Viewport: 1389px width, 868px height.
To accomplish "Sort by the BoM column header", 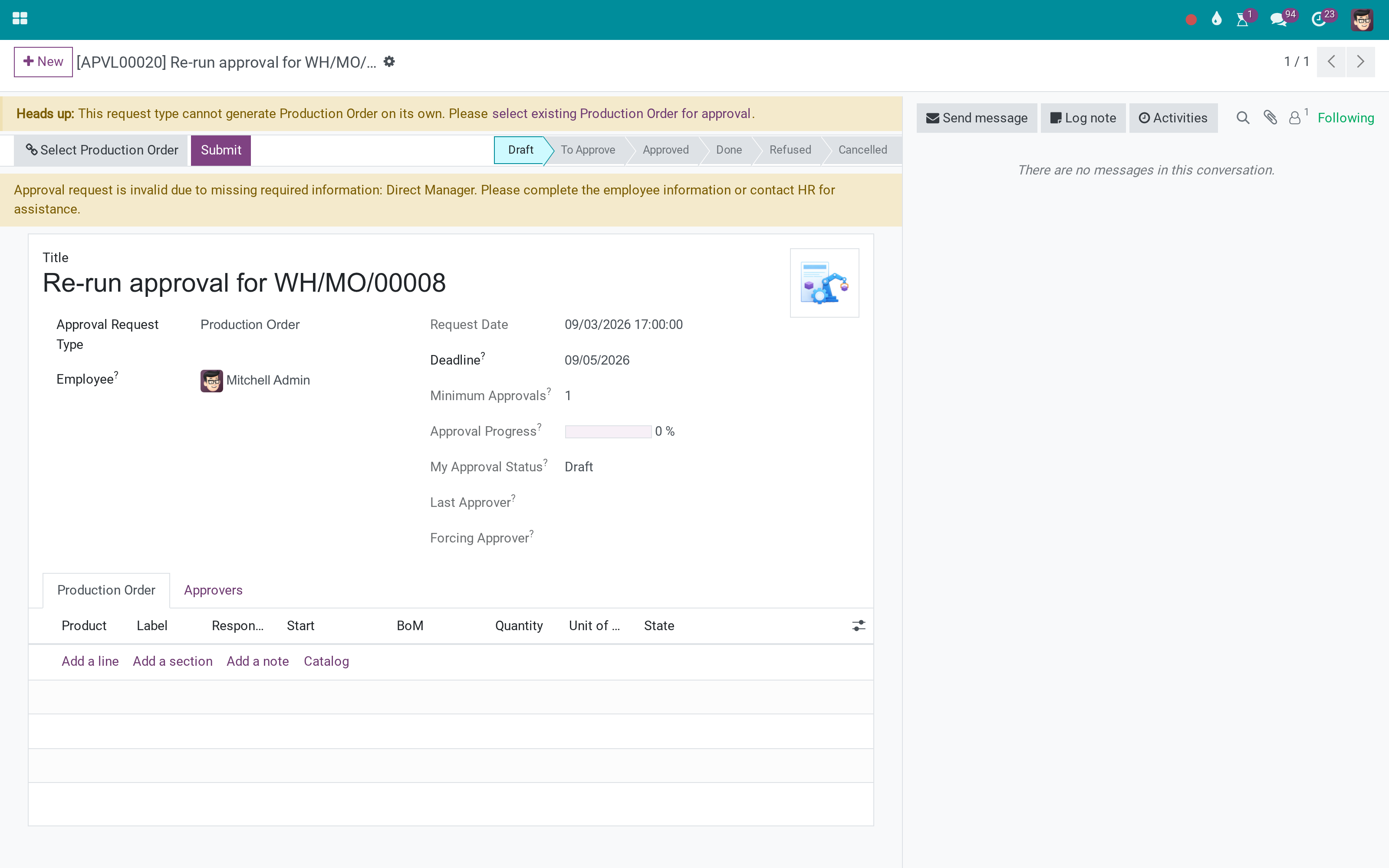I will (410, 626).
